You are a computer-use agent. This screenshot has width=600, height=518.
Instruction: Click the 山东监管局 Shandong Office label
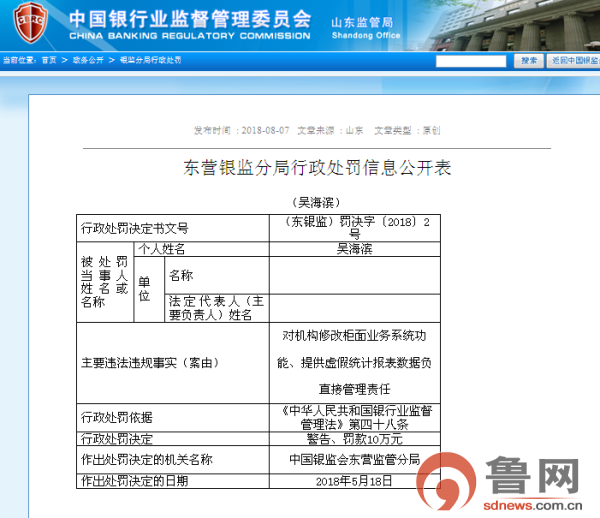point(365,28)
